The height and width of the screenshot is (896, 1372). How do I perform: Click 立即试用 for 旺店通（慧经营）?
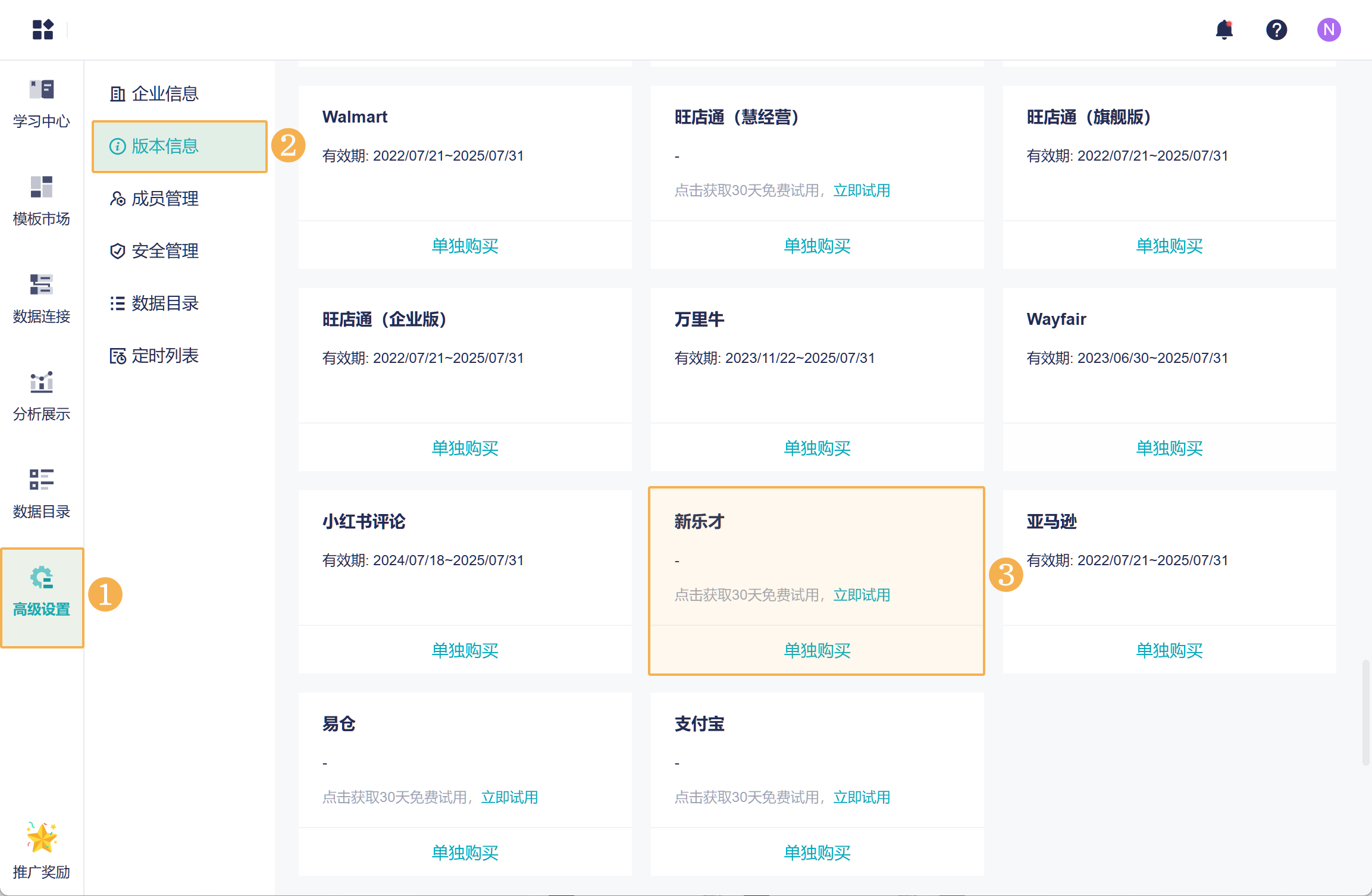862,190
